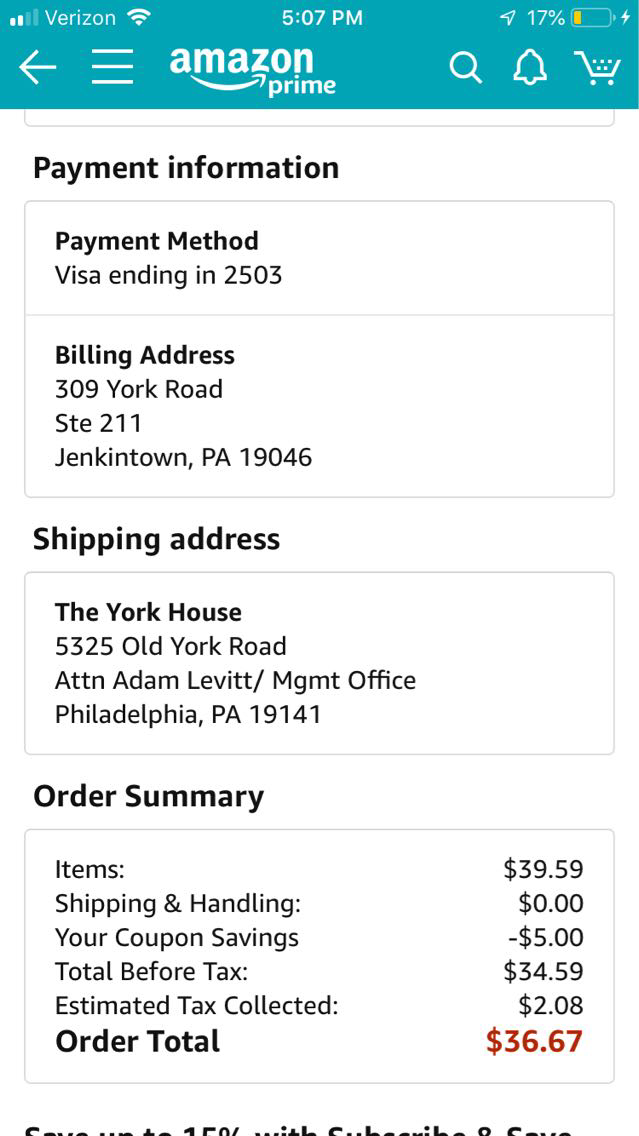Tap the Shipping address heading
This screenshot has width=639, height=1136.
pyautogui.click(x=156, y=539)
